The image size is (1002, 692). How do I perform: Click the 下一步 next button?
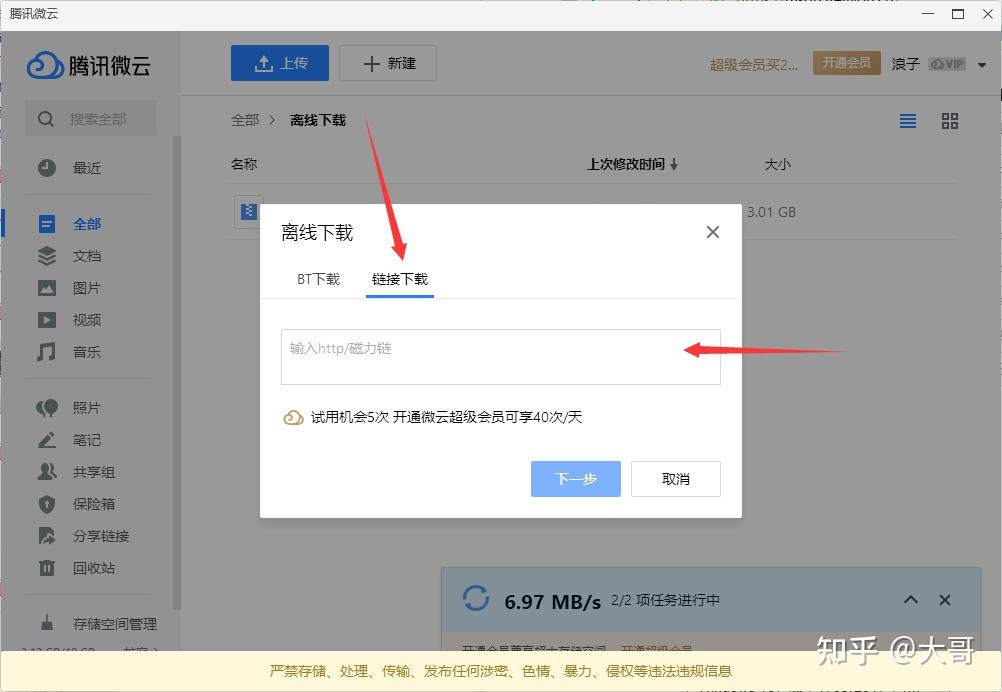point(576,479)
